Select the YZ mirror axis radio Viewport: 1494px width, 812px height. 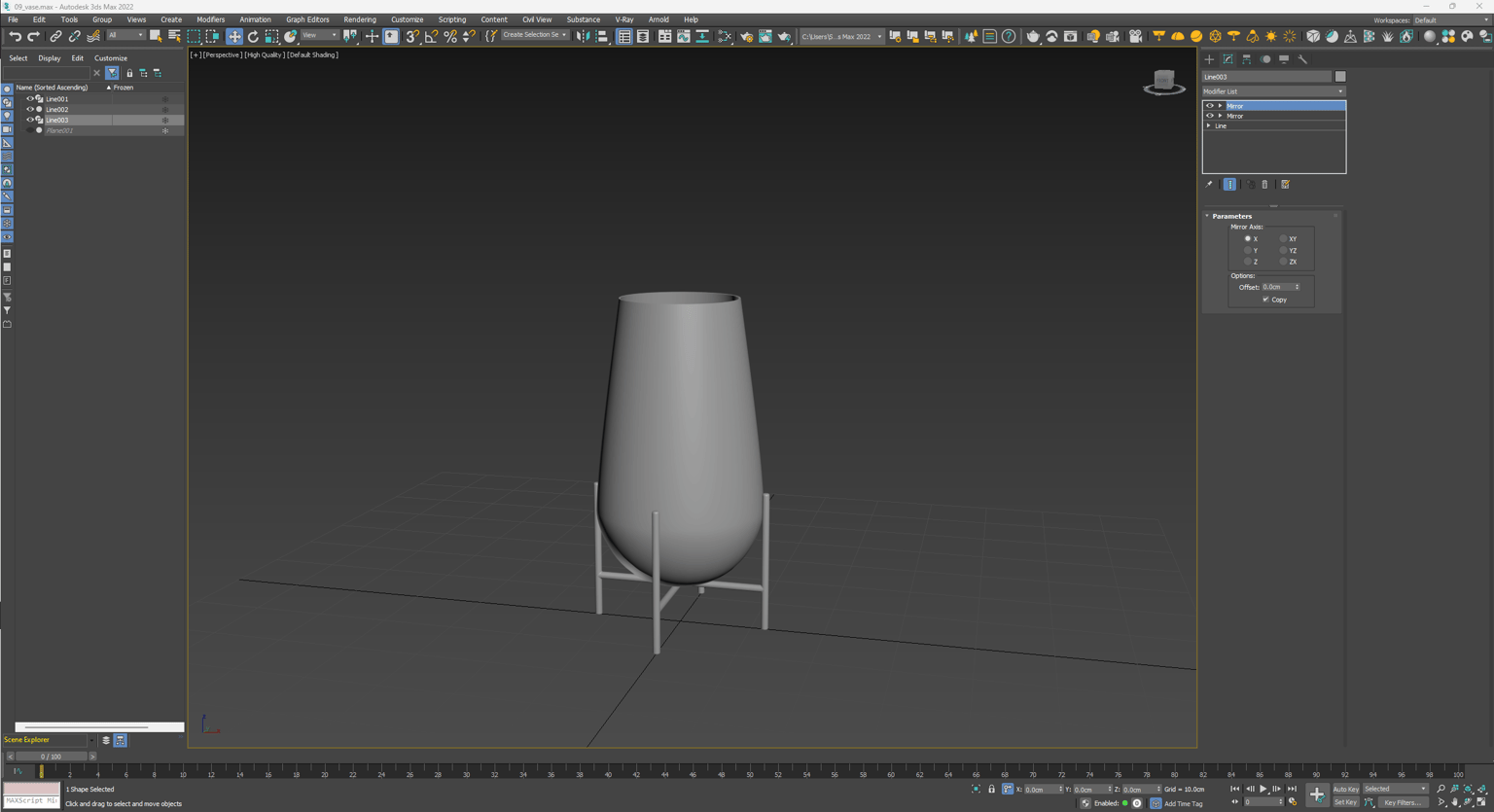(x=1284, y=250)
